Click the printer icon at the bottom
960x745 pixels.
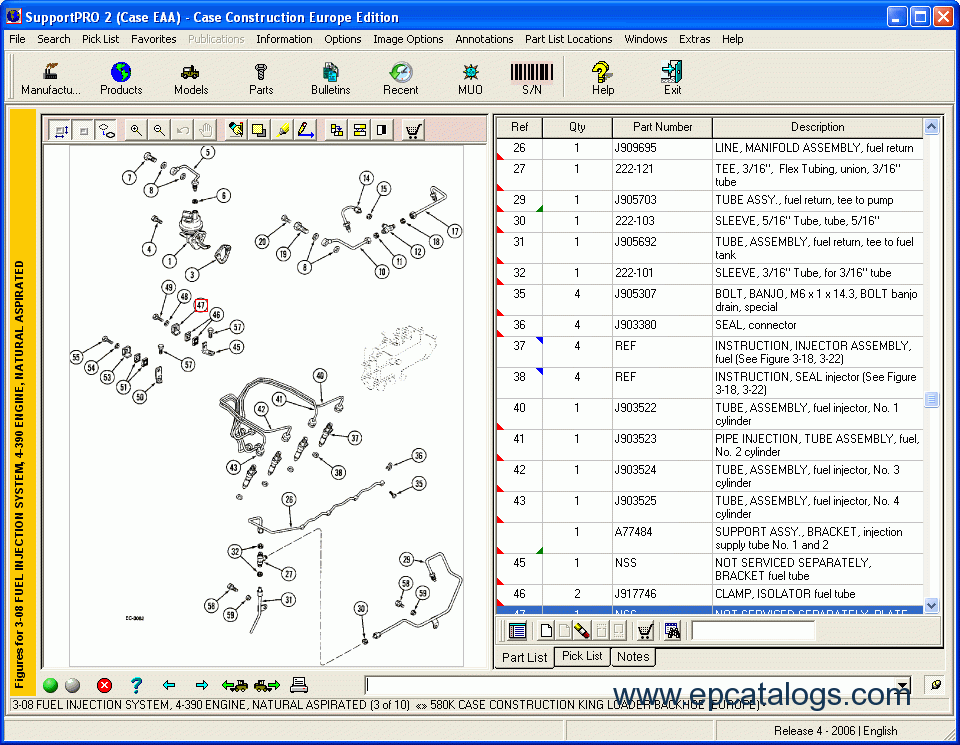click(x=299, y=685)
